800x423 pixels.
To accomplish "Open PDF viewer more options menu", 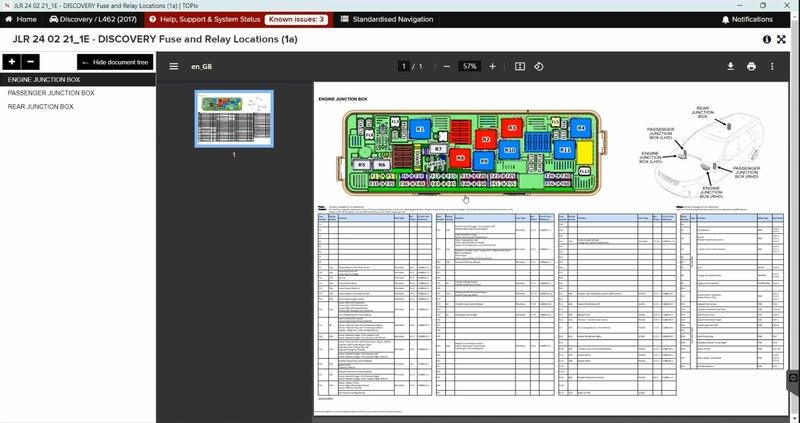I will [772, 66].
